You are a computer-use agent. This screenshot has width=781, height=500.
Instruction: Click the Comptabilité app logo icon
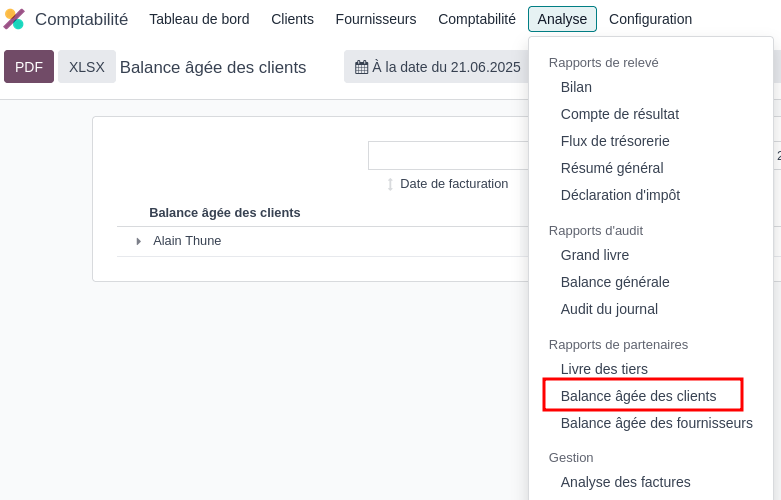[14, 19]
